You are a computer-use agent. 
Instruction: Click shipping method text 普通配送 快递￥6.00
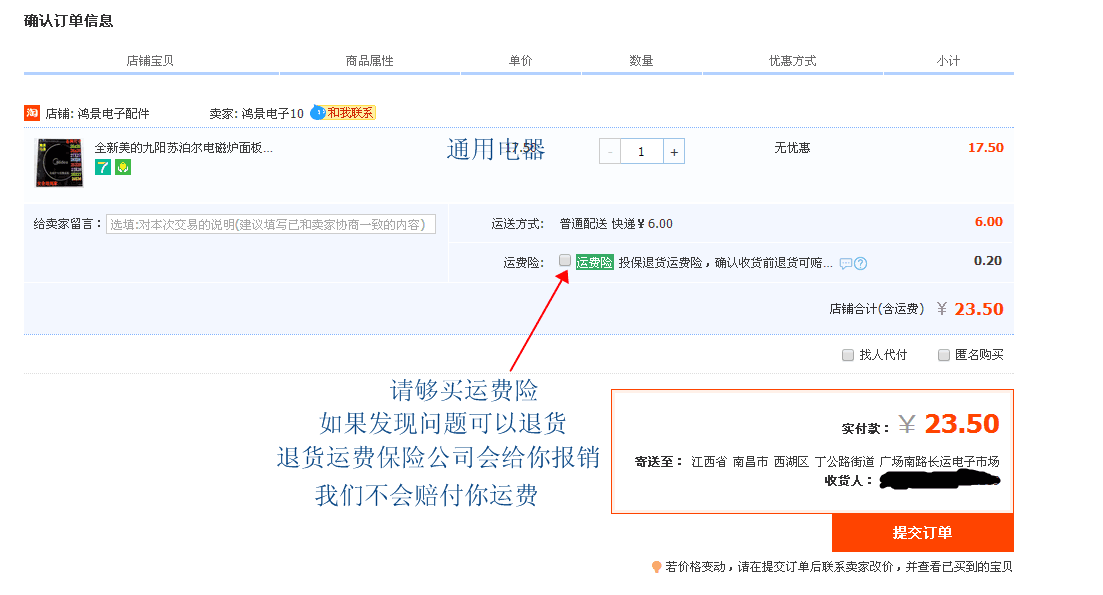click(x=616, y=224)
